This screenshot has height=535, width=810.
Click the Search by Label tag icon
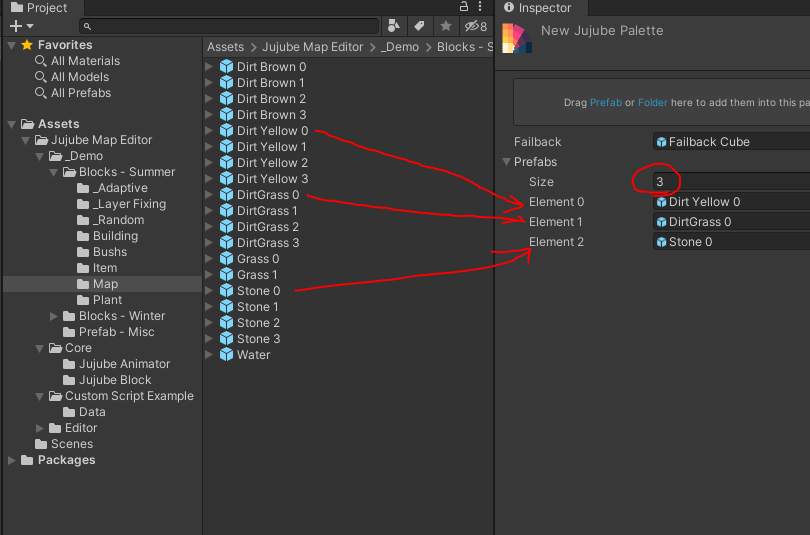(x=420, y=26)
